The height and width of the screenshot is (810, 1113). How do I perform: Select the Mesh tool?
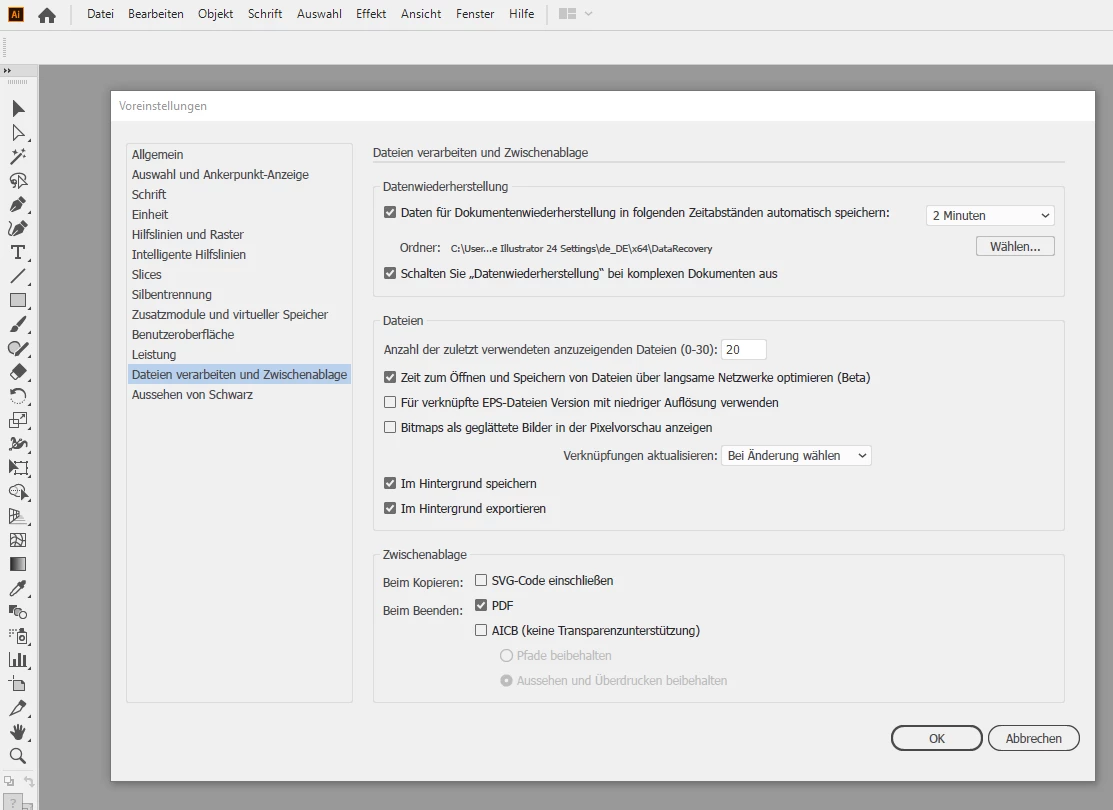coord(18,540)
